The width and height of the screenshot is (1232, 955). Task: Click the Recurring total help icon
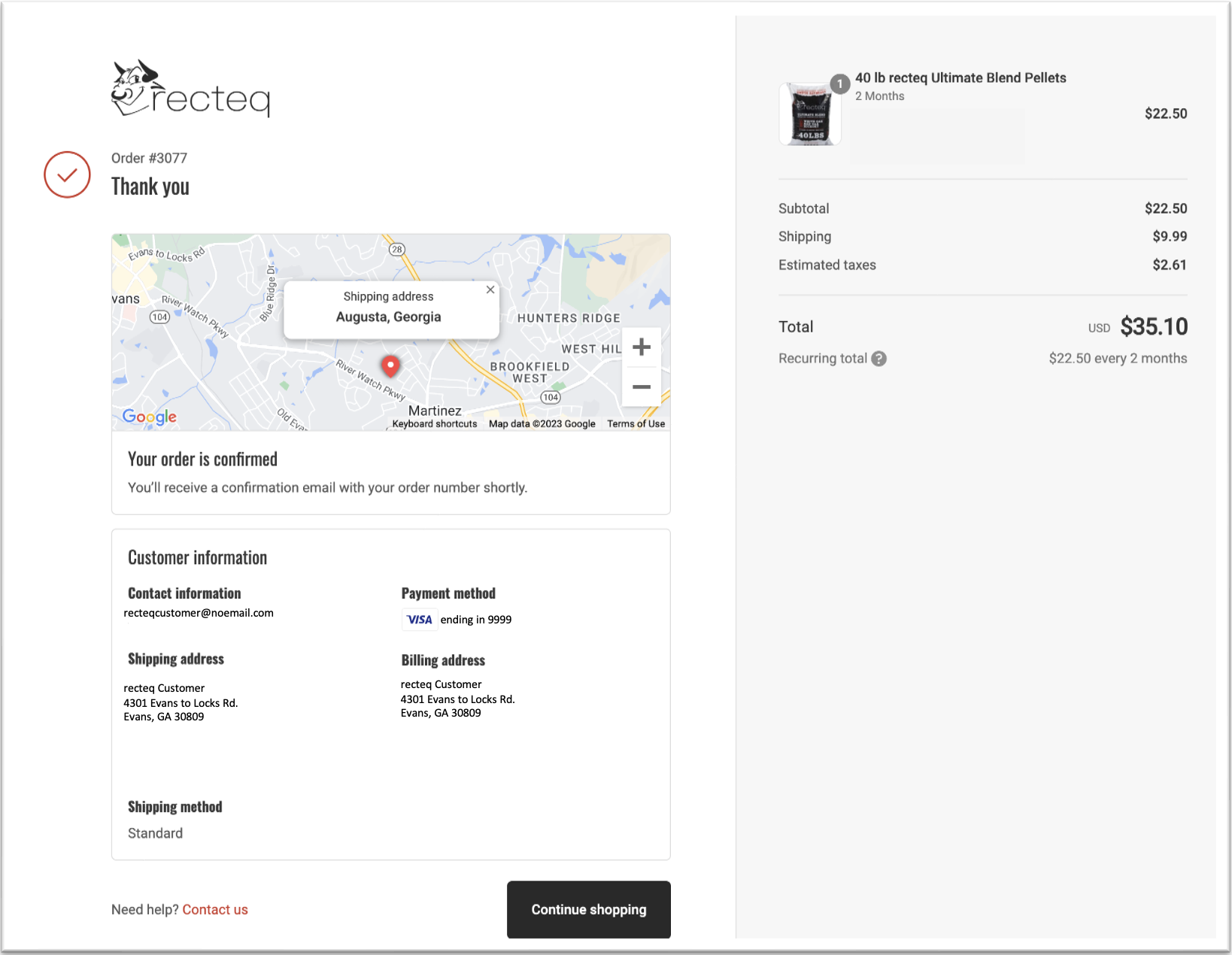click(x=878, y=359)
